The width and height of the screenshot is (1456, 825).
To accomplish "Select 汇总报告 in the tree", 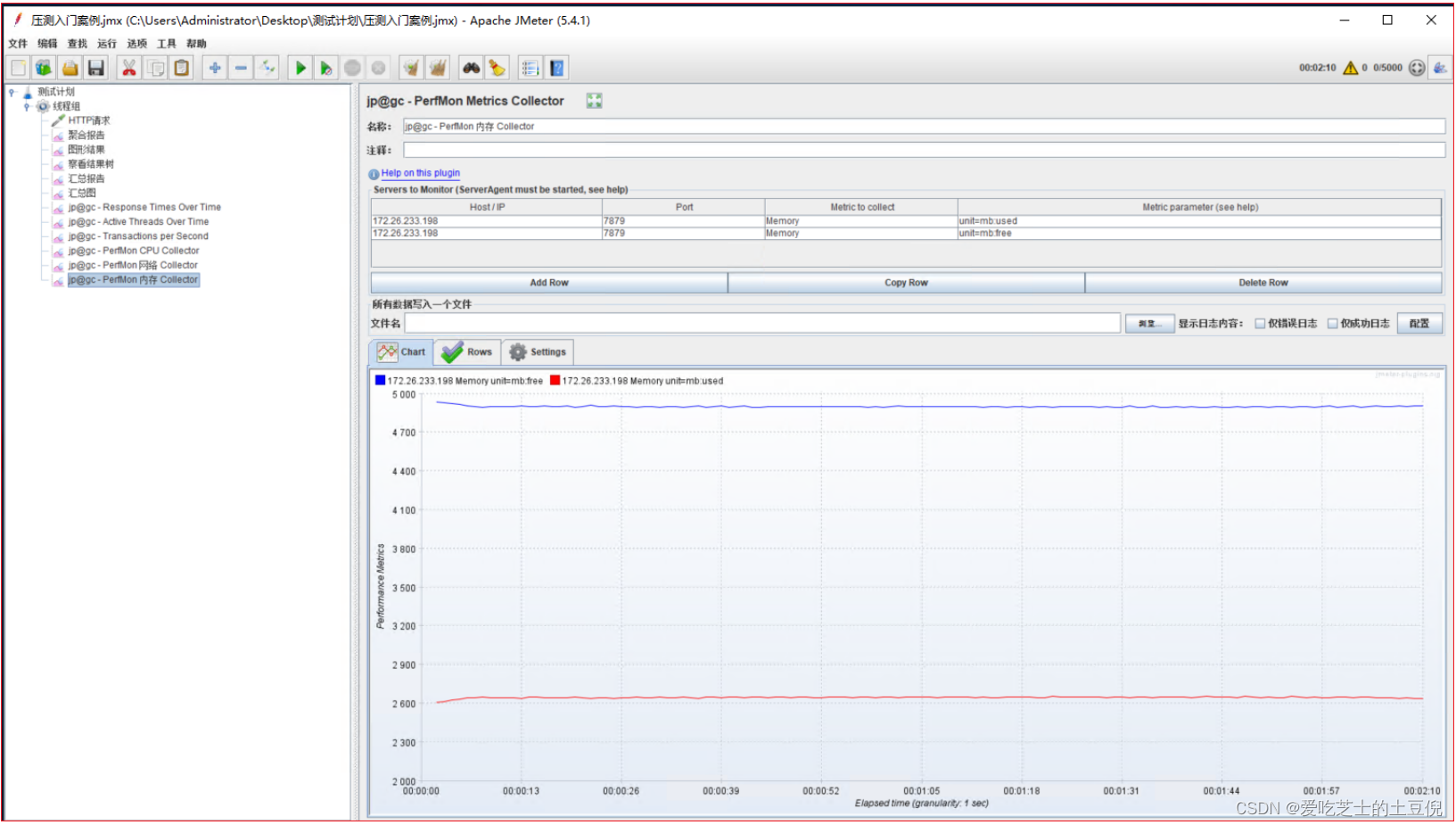I will pos(86,178).
